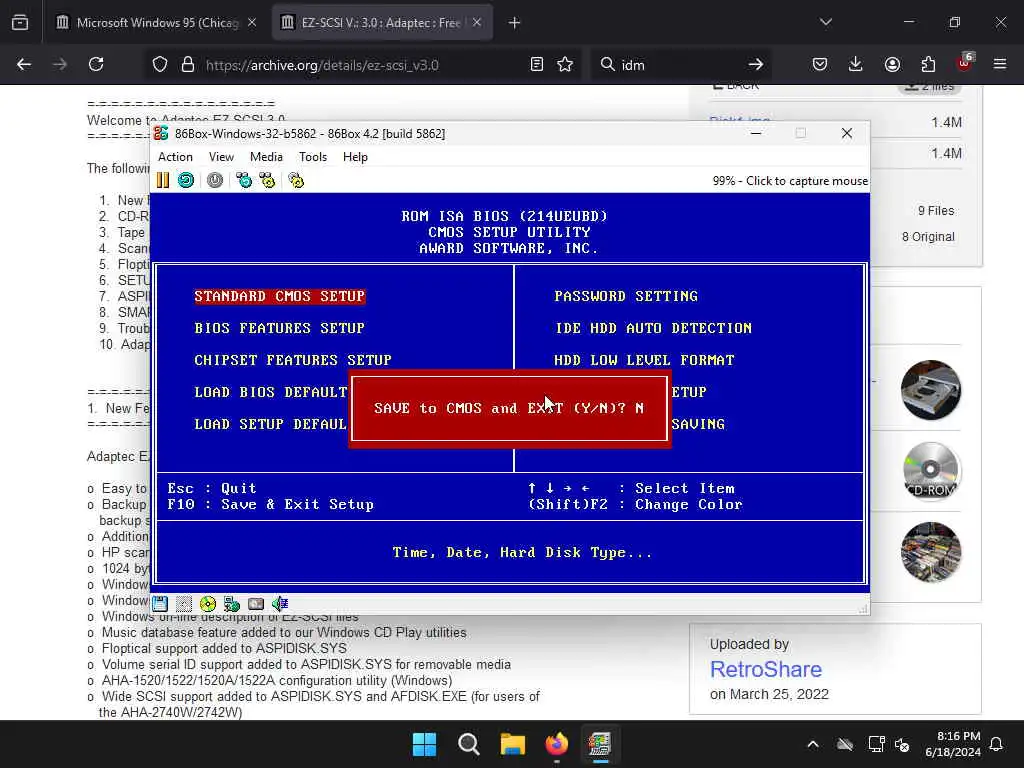Open RetroShare uploader link
The width and height of the screenshot is (1024, 768).
pyautogui.click(x=765, y=669)
